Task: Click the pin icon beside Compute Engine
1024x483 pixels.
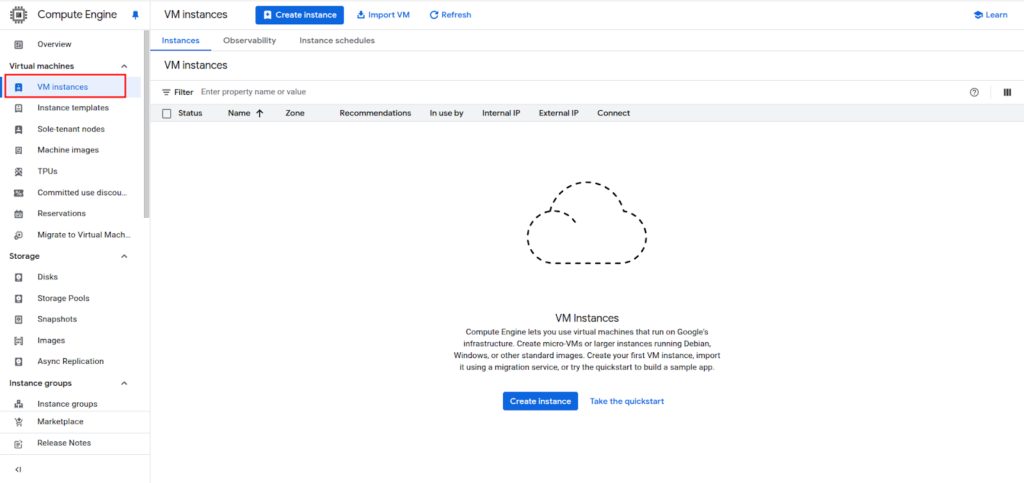Action: (135, 14)
